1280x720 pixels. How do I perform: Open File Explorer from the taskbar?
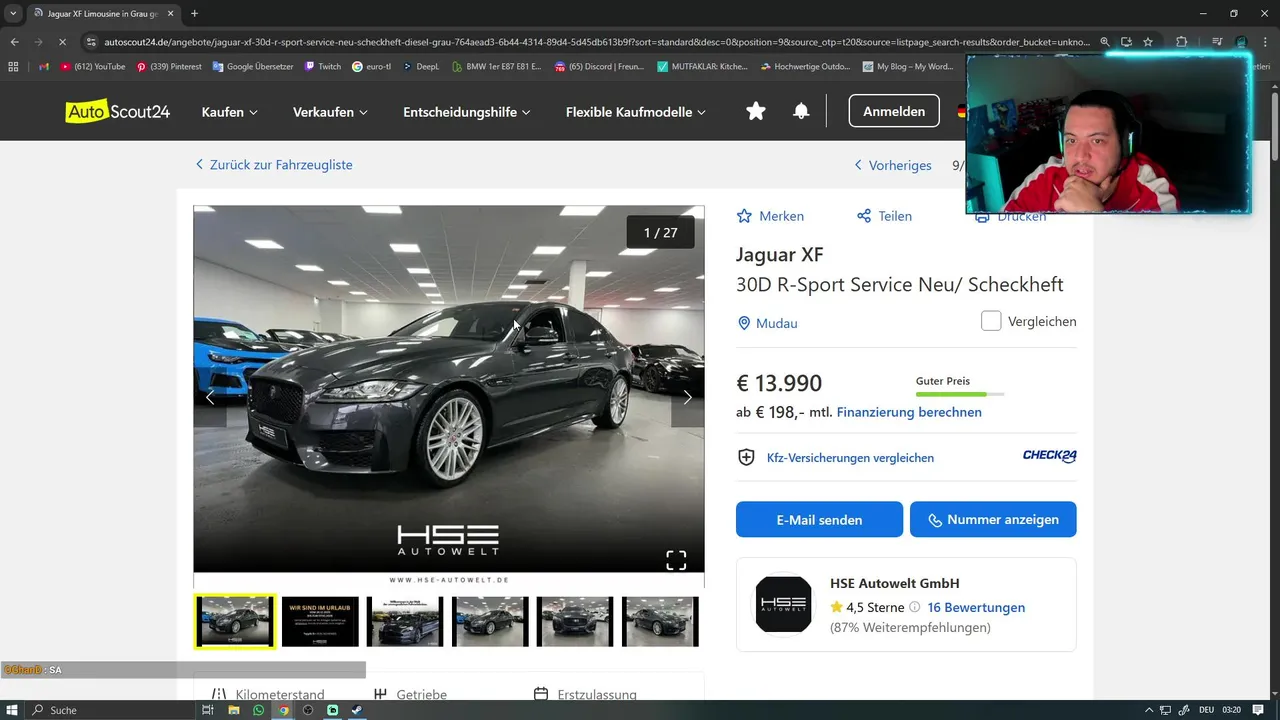pyautogui.click(x=234, y=710)
